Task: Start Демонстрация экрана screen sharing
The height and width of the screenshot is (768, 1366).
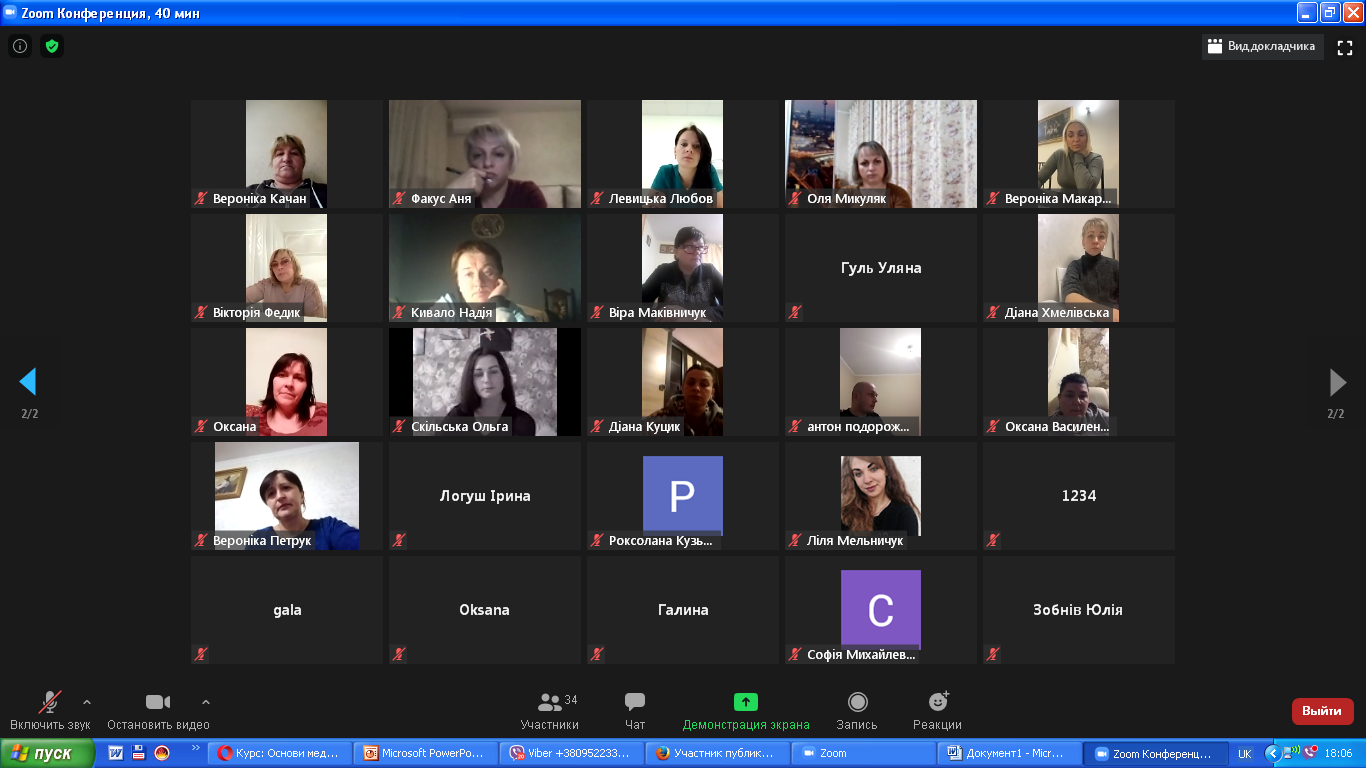Action: tap(746, 710)
